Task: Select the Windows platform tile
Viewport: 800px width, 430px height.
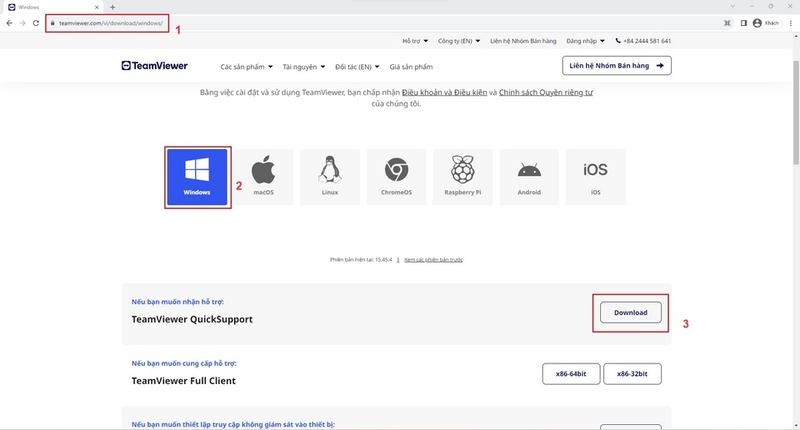Action: 197,177
